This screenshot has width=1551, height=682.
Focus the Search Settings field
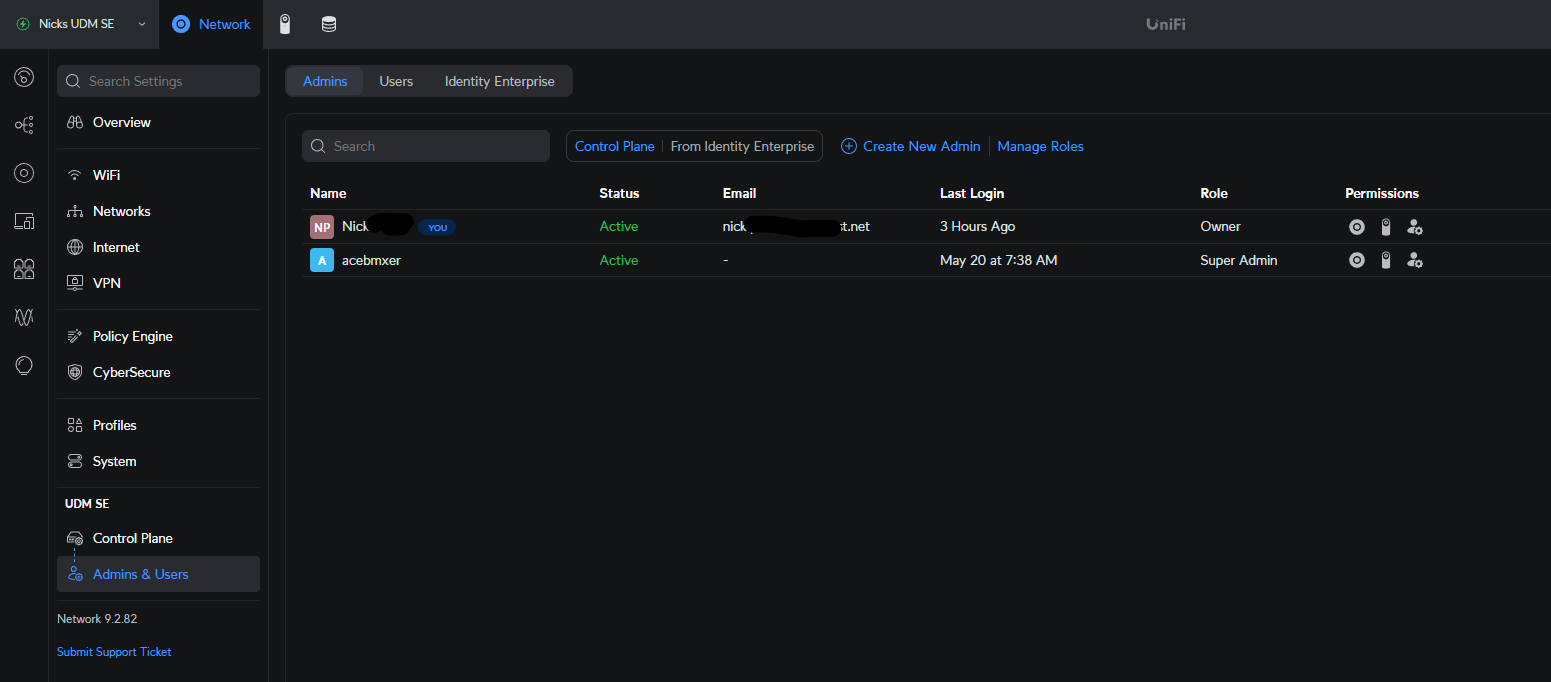click(x=158, y=81)
